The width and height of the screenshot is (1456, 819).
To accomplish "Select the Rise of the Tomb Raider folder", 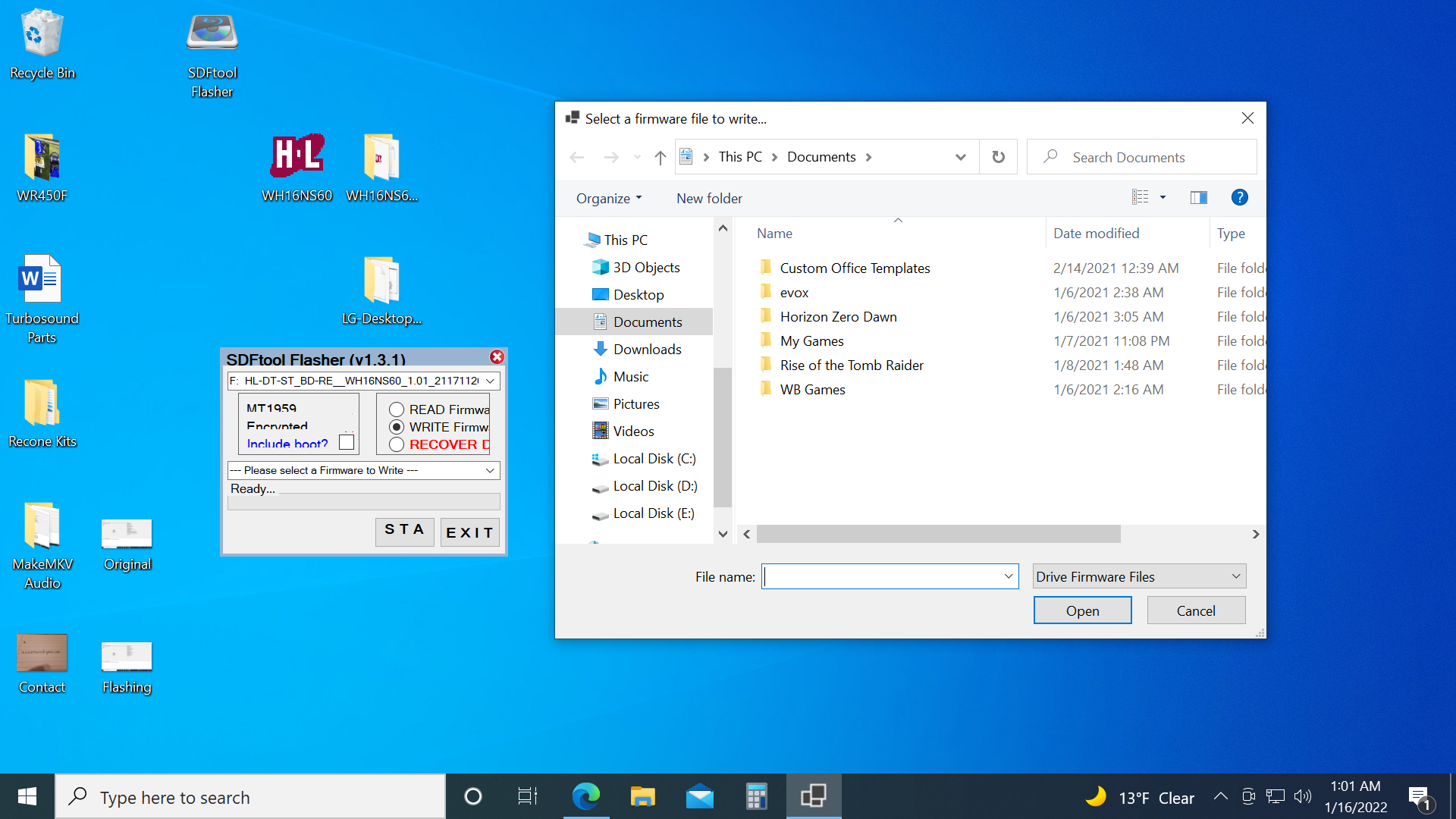I will [852, 365].
